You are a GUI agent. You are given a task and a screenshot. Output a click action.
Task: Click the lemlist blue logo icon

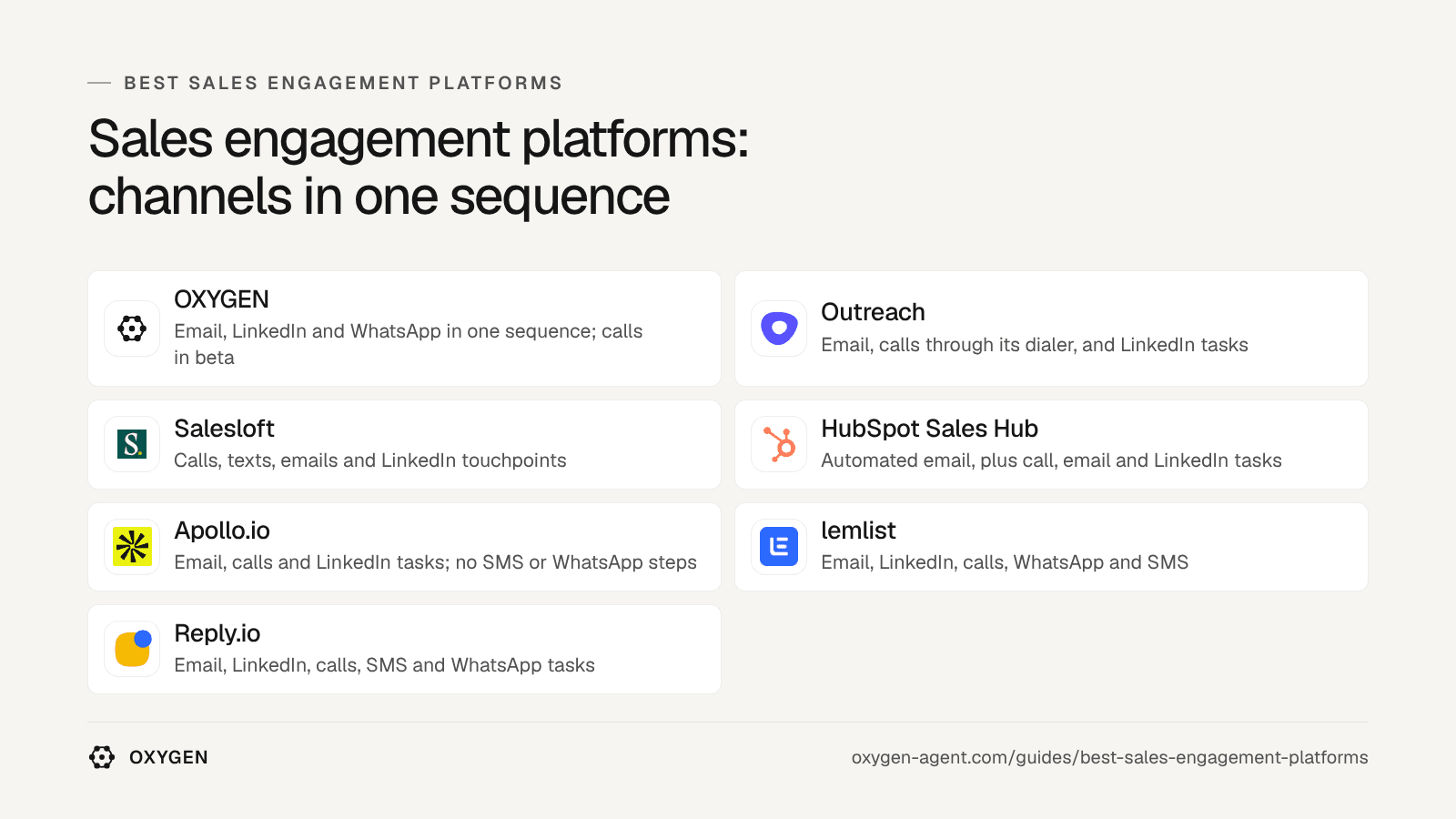(779, 547)
